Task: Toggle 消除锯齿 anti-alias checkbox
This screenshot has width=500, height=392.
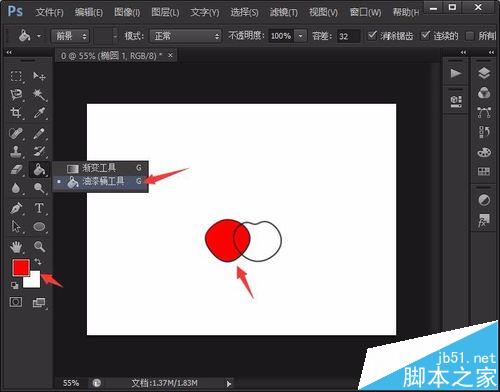Action: coord(372,35)
